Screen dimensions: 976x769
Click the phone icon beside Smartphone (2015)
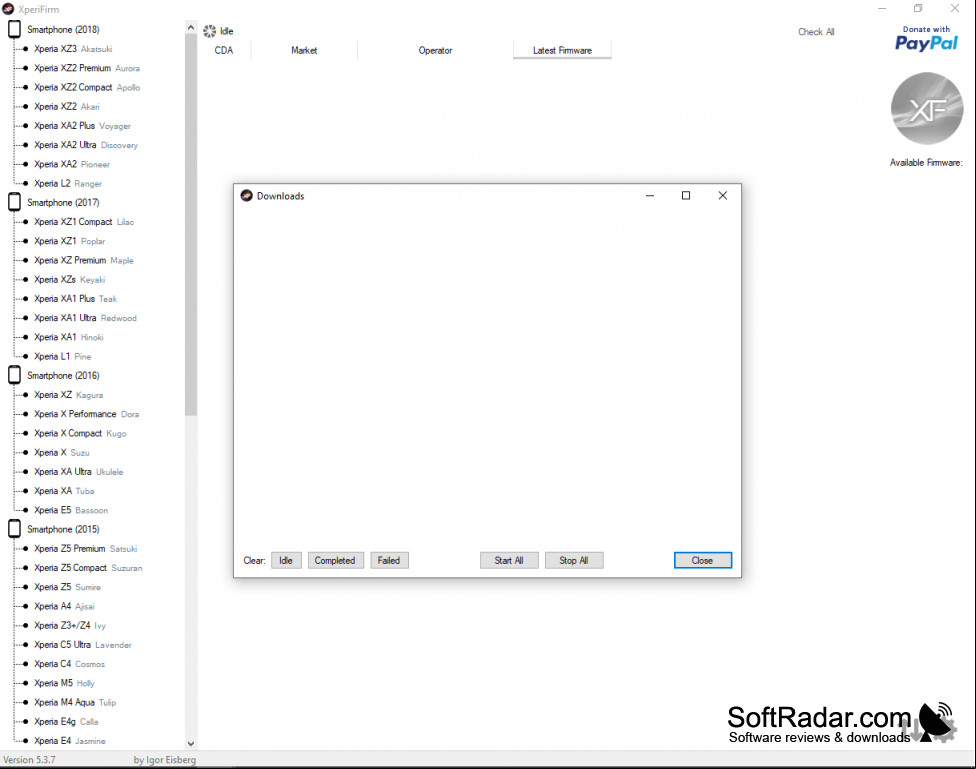[14, 529]
